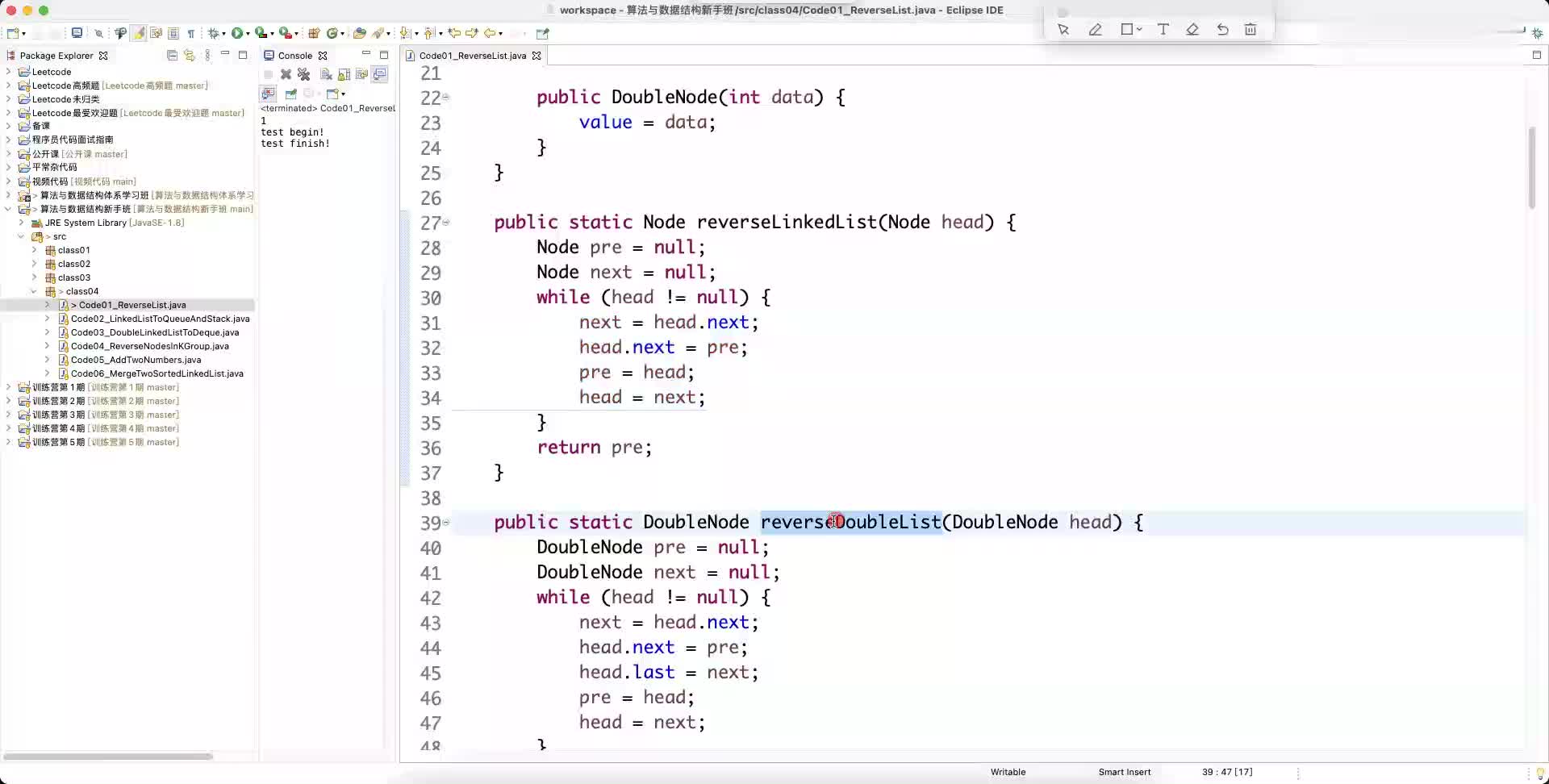Screen dimensions: 1549x784
Task: Select the Text annotation tool
Action: click(1163, 29)
